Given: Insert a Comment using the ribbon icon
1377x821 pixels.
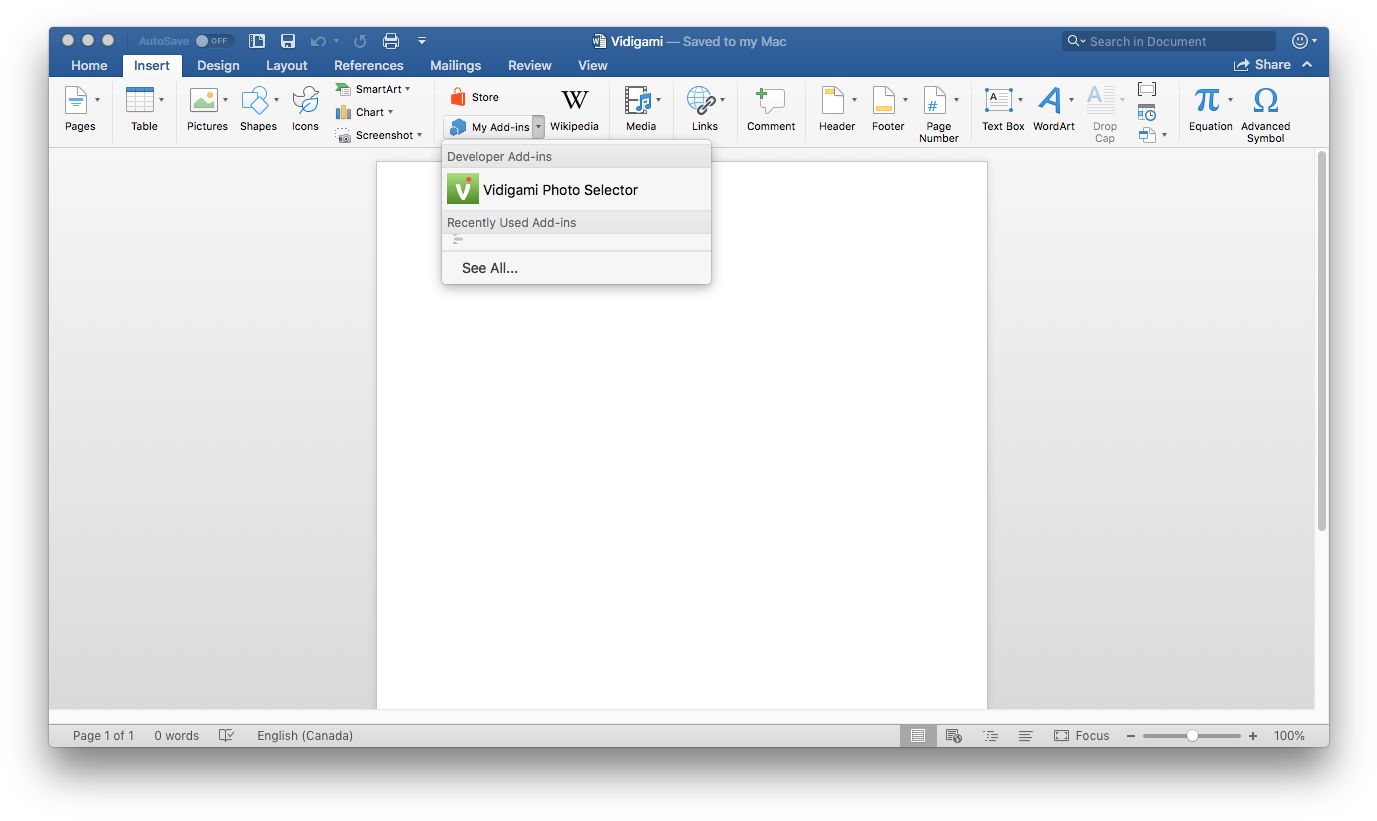Looking at the screenshot, I should [x=770, y=102].
